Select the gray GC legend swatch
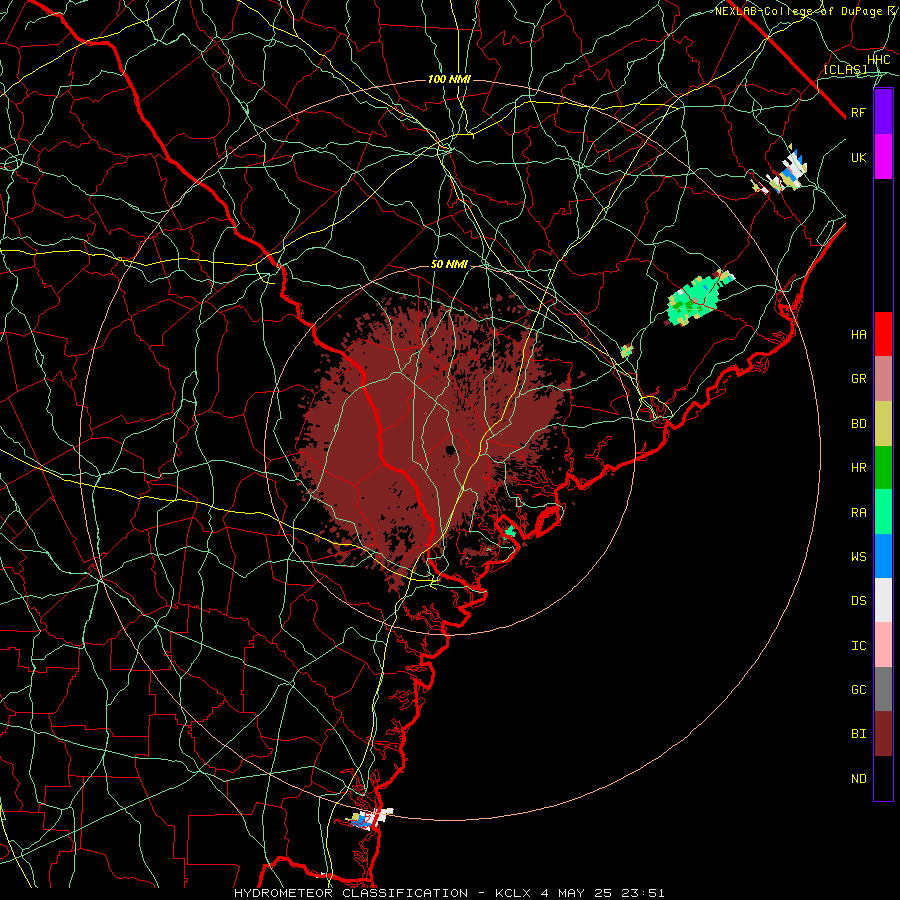 [883, 689]
